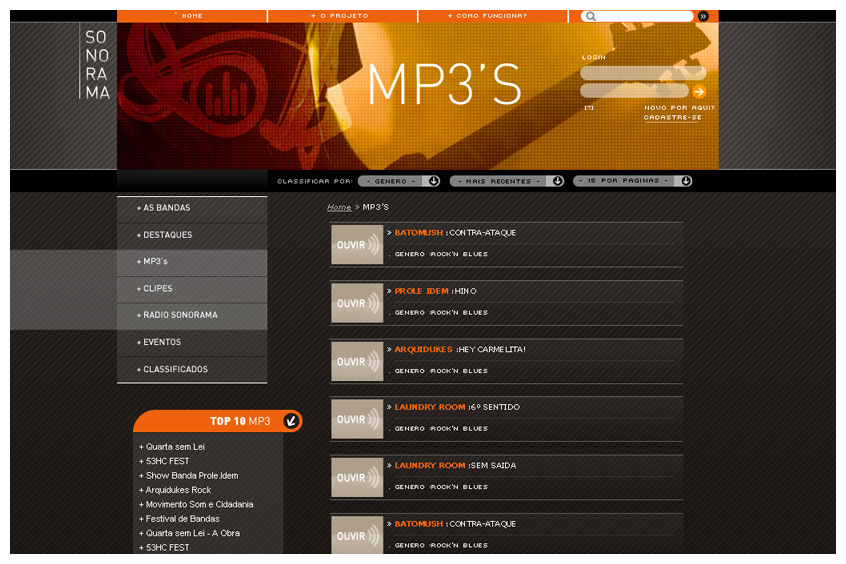Play Batomush Contra-Ataque with first OUVIR button

pos(357,244)
